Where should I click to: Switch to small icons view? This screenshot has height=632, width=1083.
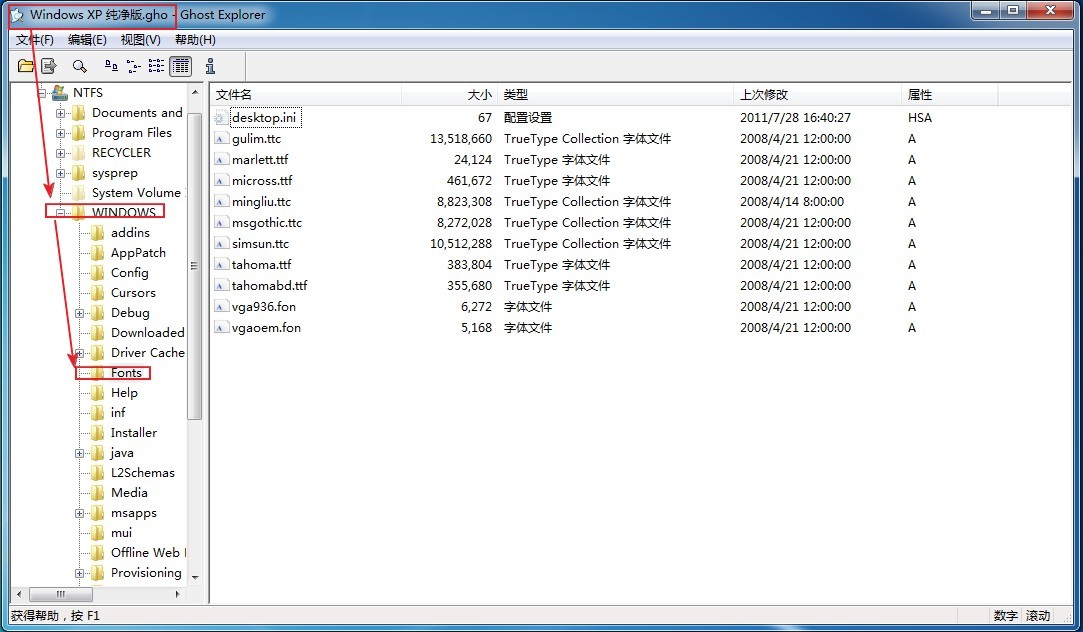click(x=133, y=66)
